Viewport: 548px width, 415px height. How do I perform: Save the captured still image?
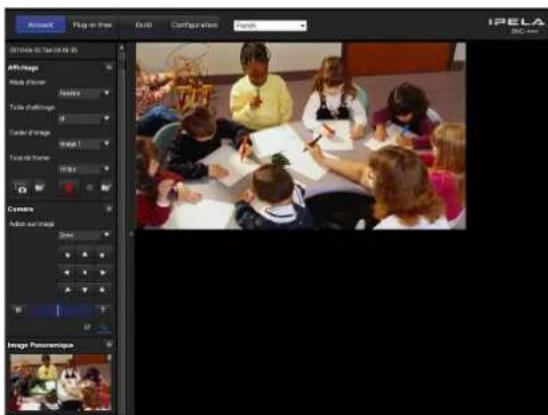pos(39,188)
